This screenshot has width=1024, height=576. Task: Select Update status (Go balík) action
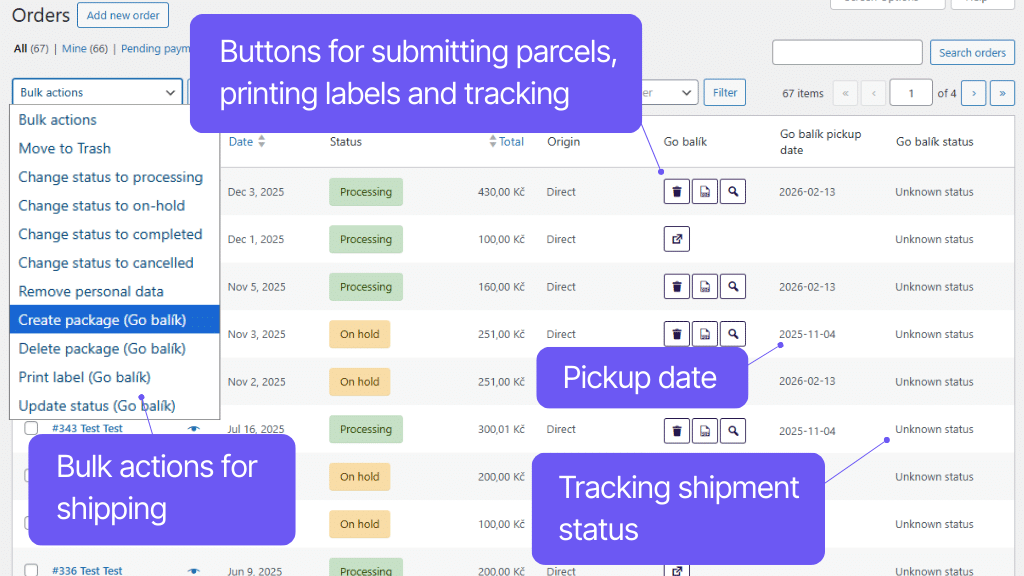[114, 406]
